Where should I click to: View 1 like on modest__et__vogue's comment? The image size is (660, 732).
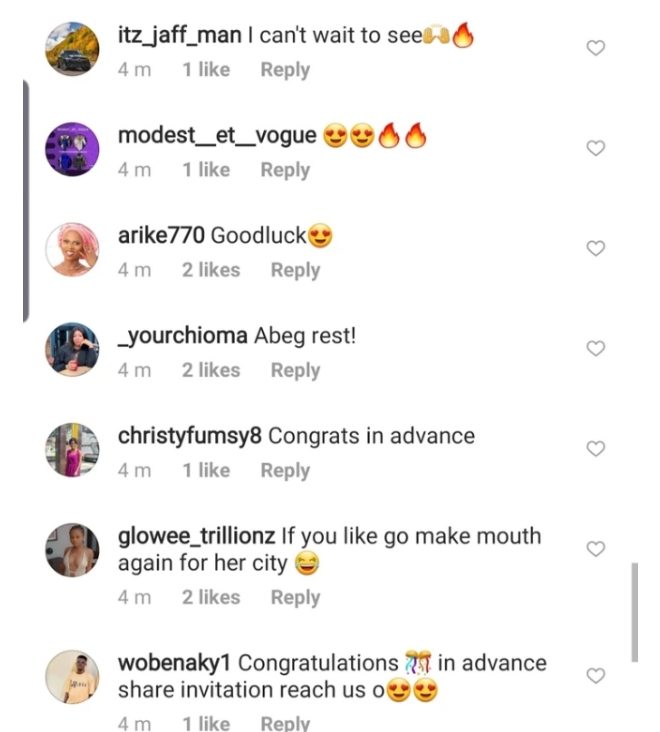coord(206,170)
